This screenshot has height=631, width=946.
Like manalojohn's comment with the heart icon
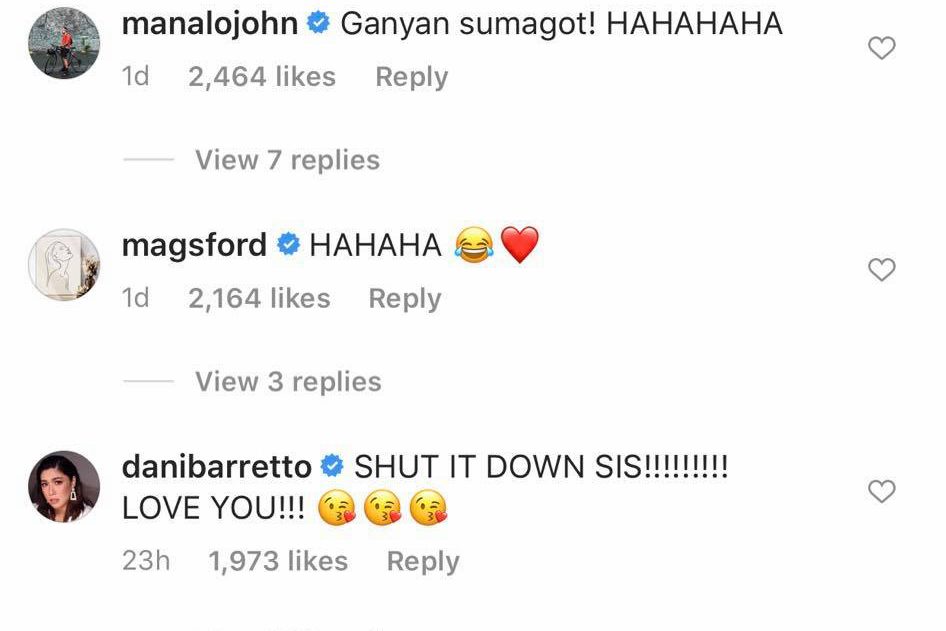tap(881, 48)
